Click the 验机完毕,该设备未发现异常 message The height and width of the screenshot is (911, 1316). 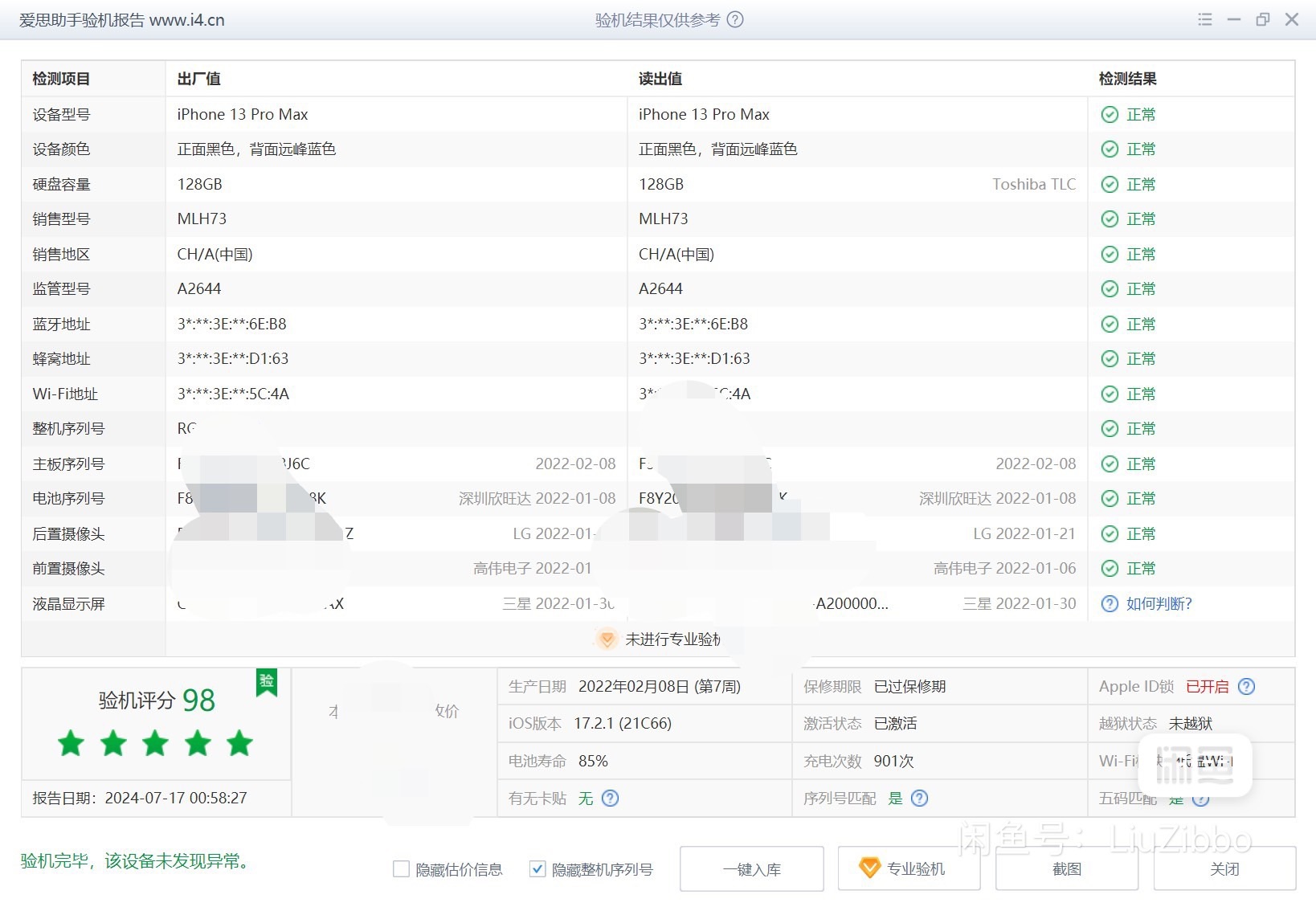coord(137,861)
